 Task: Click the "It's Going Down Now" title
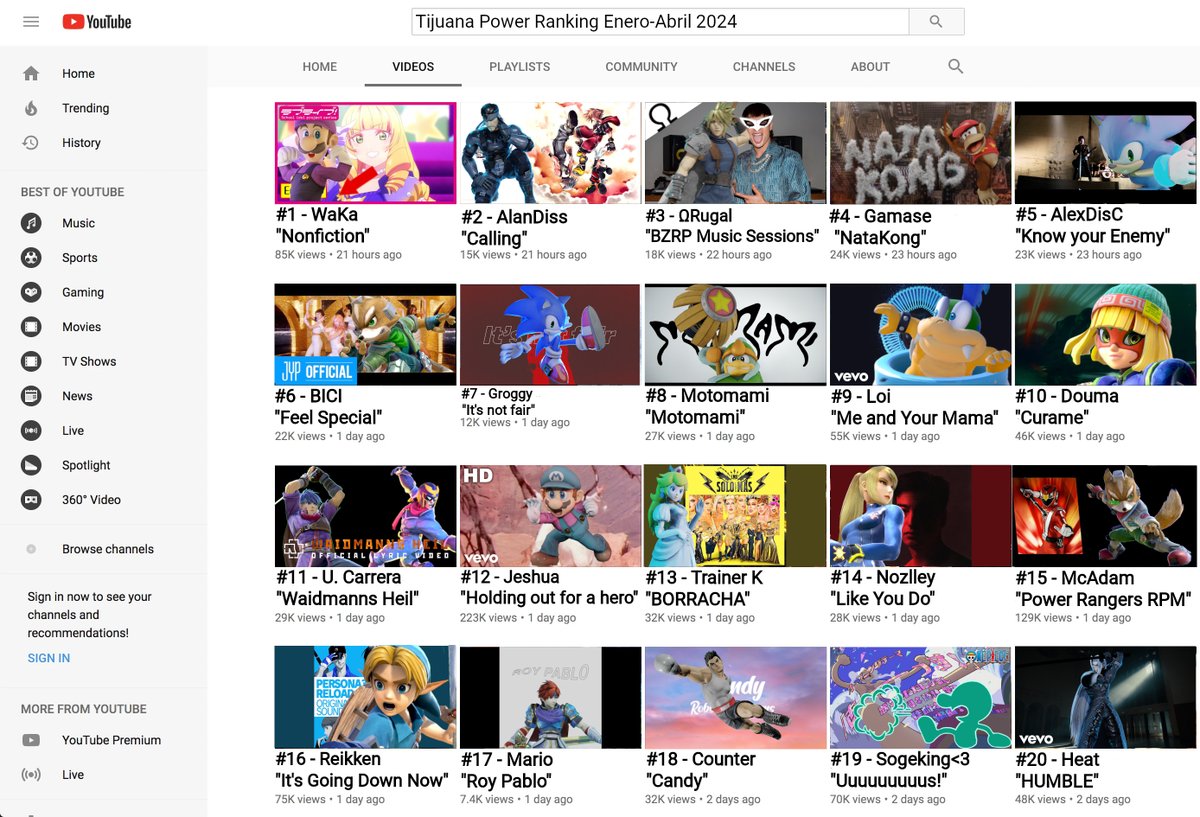click(362, 781)
